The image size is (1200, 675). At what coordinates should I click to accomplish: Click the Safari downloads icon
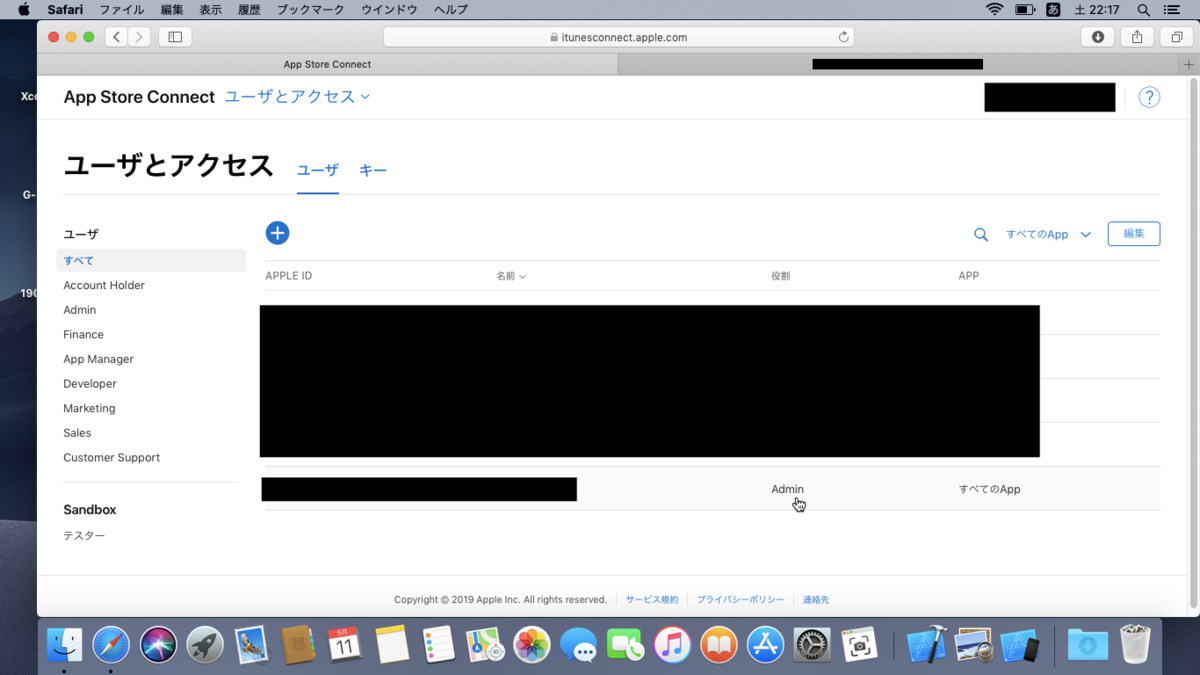1097,36
